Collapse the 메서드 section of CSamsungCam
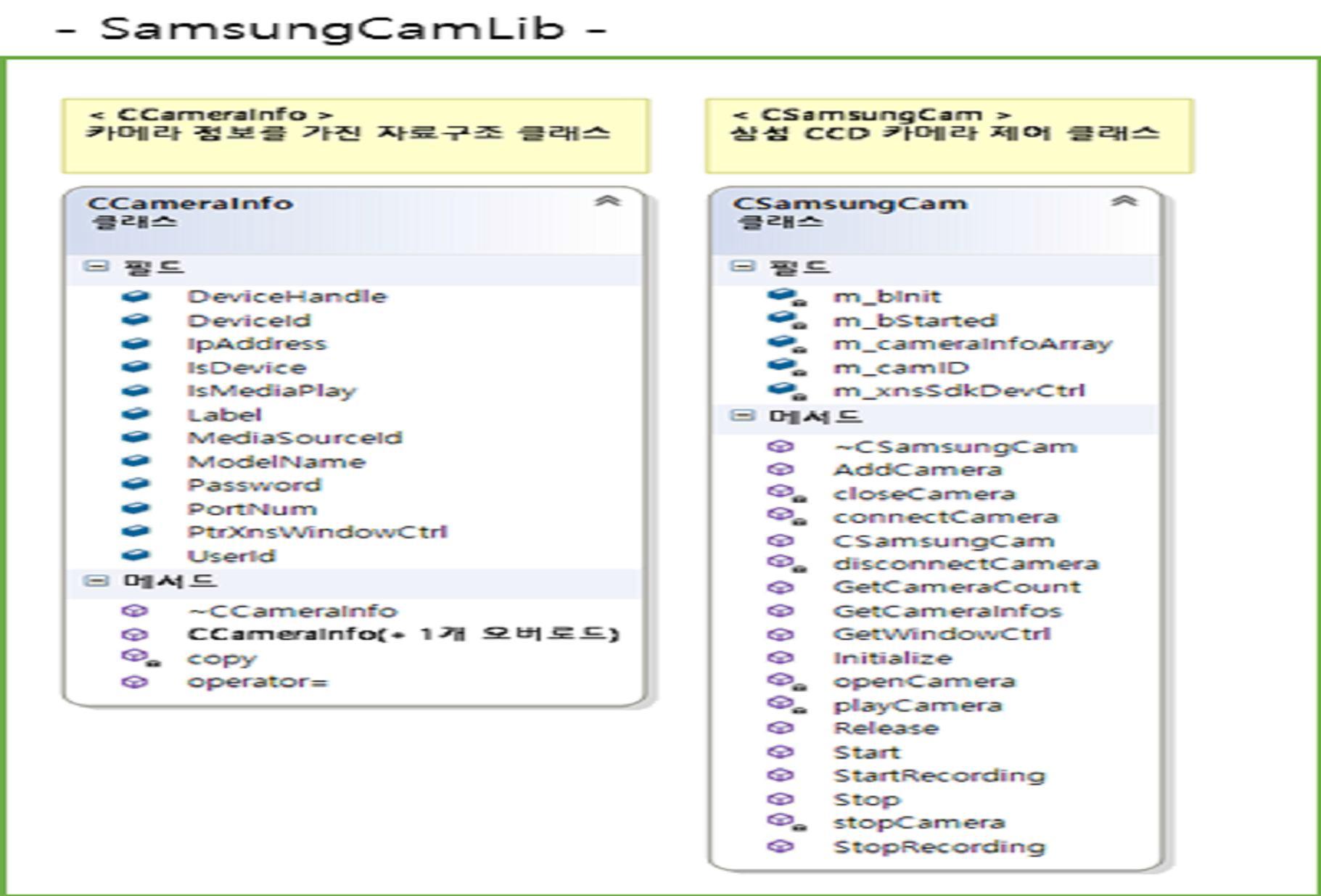This screenshot has height=896, width=1321. coord(741,416)
